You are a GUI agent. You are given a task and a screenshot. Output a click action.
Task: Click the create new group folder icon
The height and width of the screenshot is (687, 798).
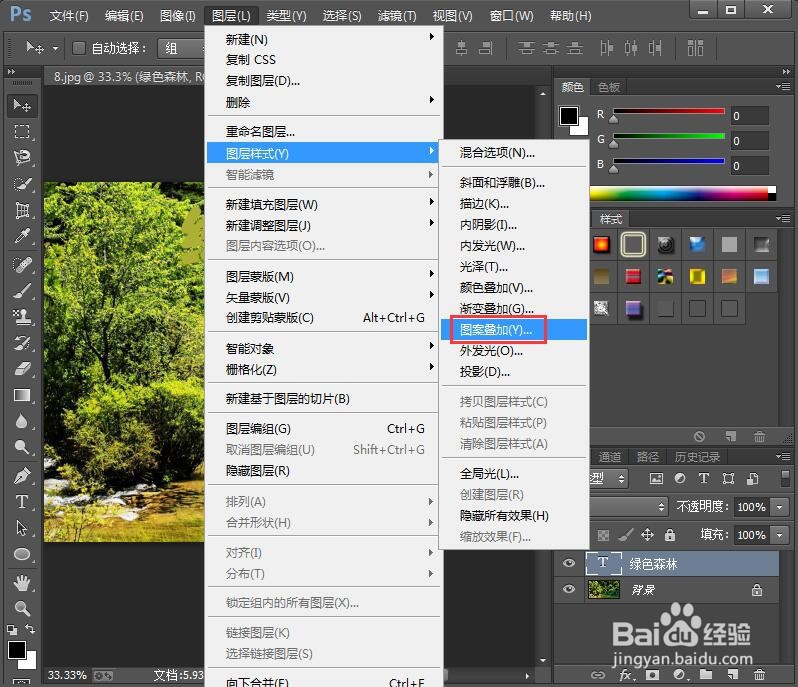pos(706,675)
